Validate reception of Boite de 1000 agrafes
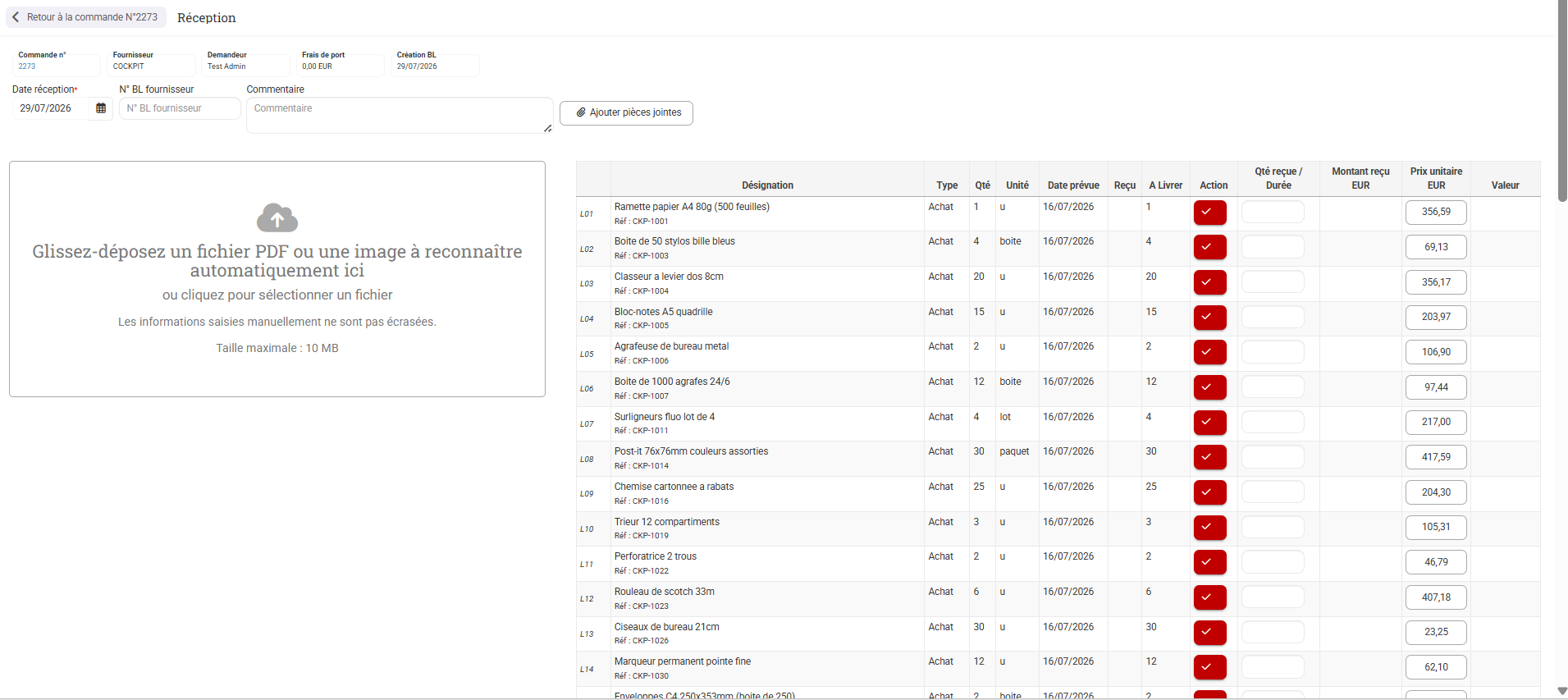Image resolution: width=1568 pixels, height=700 pixels. (x=1209, y=387)
